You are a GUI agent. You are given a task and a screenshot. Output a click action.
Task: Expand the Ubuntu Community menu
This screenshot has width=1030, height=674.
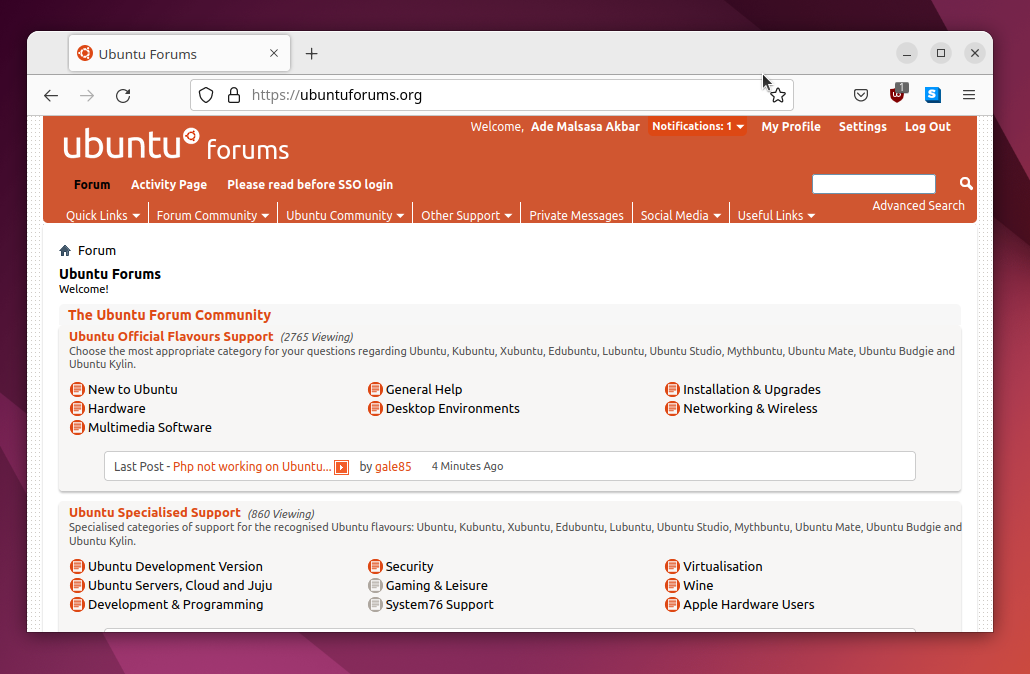[x=345, y=215]
